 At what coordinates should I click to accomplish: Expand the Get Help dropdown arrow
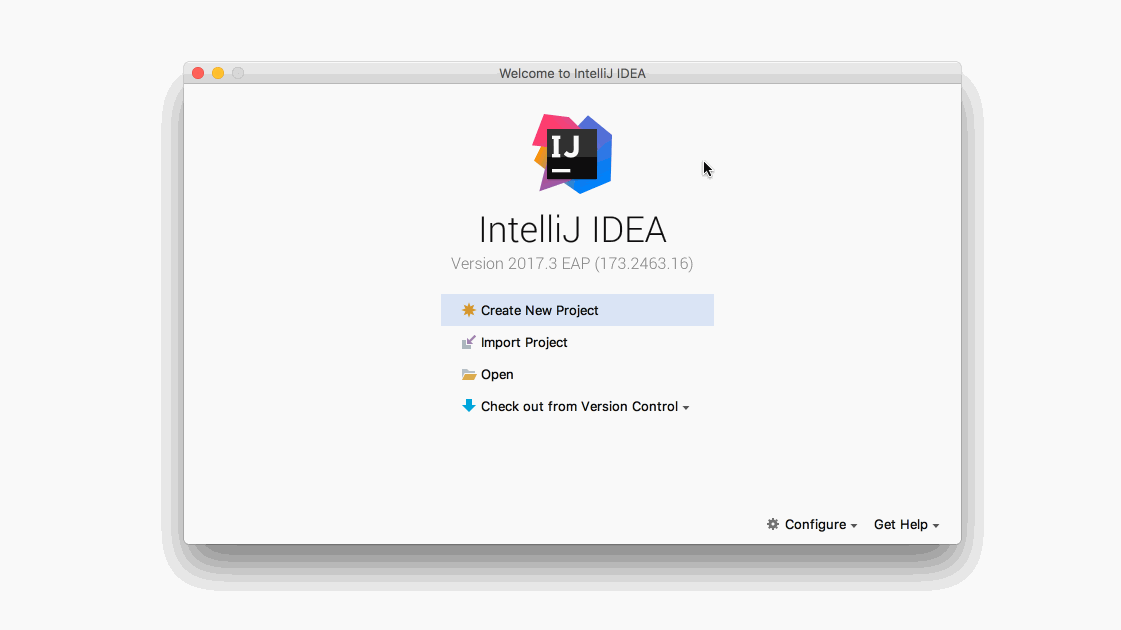tap(936, 526)
